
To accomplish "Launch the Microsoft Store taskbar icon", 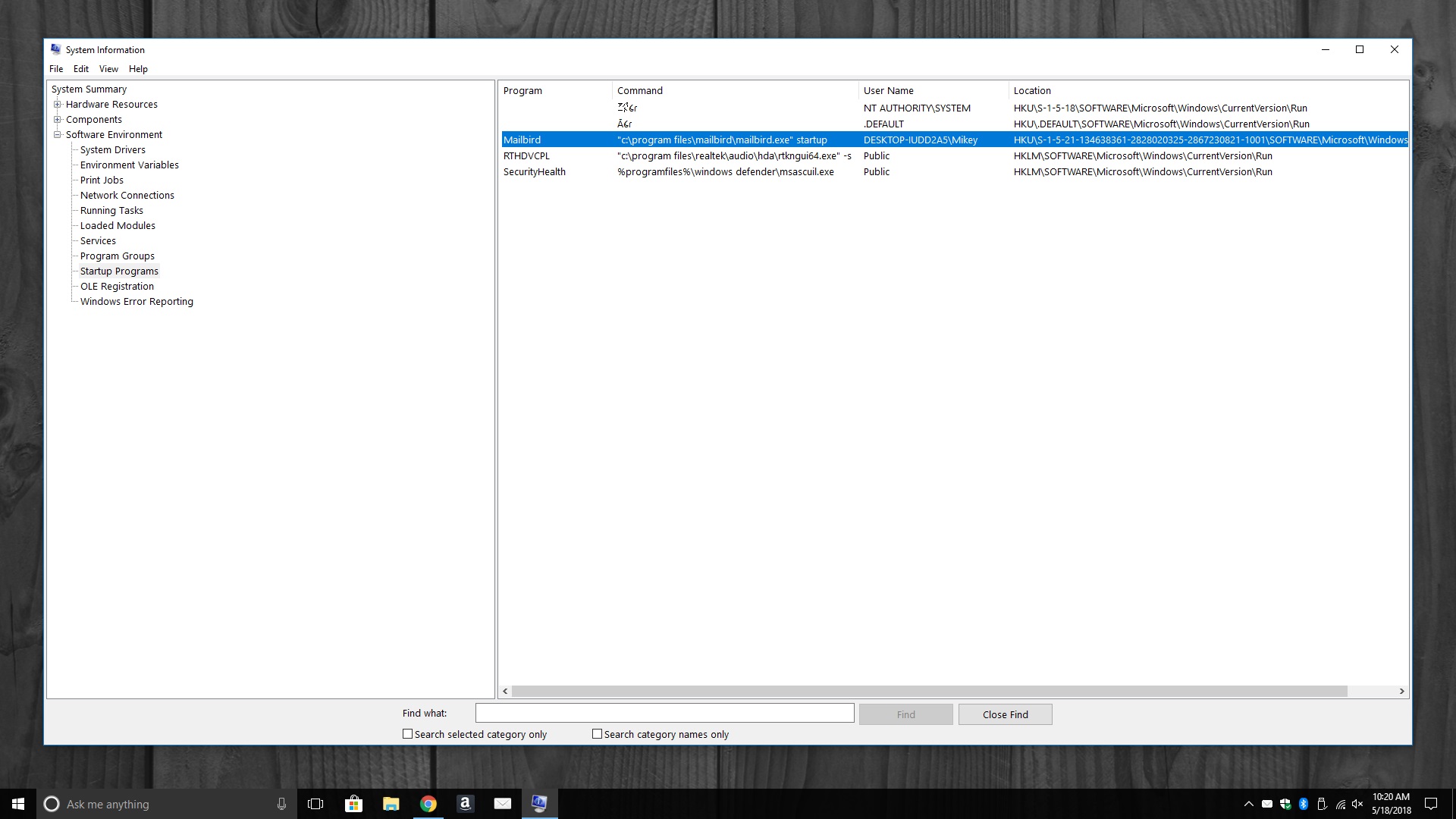I will tap(353, 804).
